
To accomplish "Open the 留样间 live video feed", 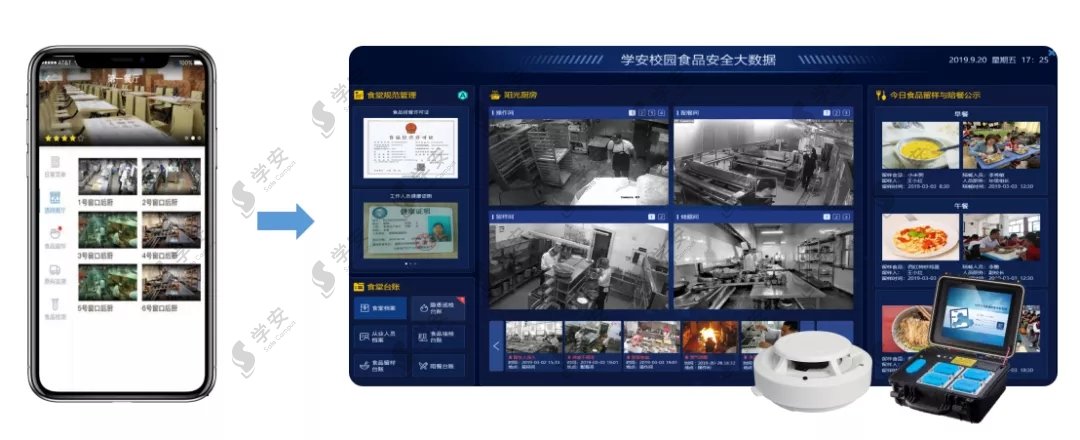I will pyautogui.click(x=579, y=266).
